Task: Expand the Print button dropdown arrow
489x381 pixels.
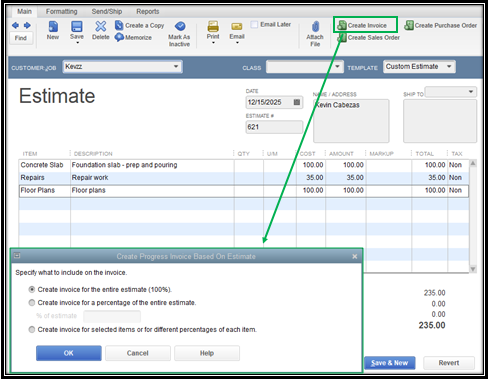Action: pyautogui.click(x=213, y=43)
